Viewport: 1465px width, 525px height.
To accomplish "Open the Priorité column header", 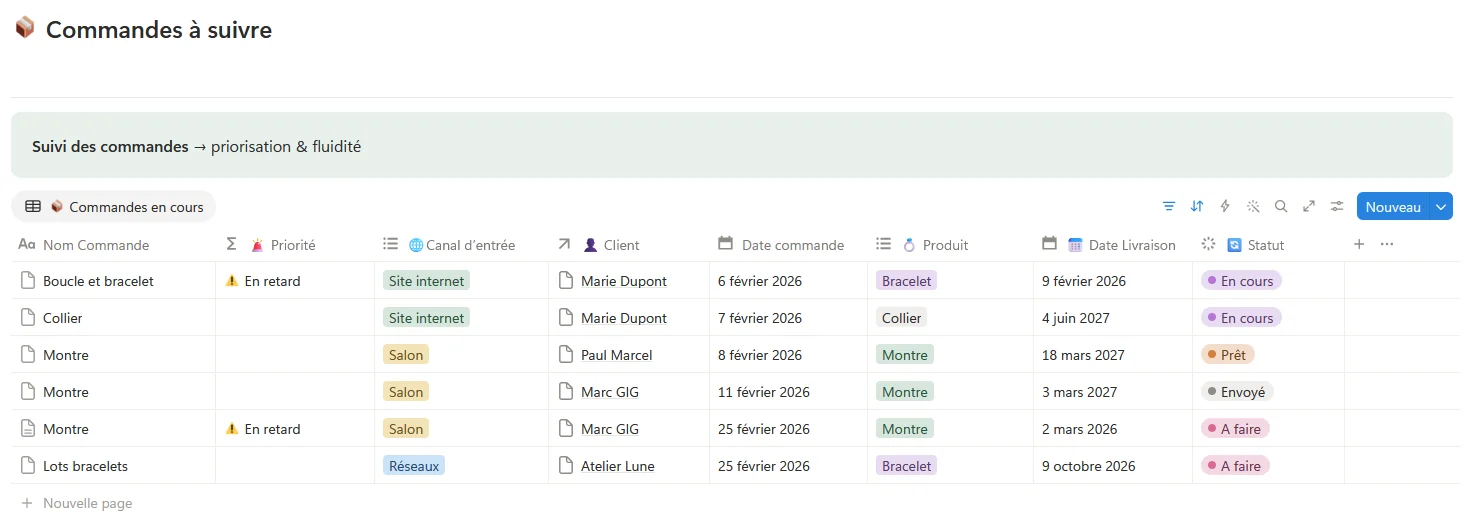I will [295, 245].
